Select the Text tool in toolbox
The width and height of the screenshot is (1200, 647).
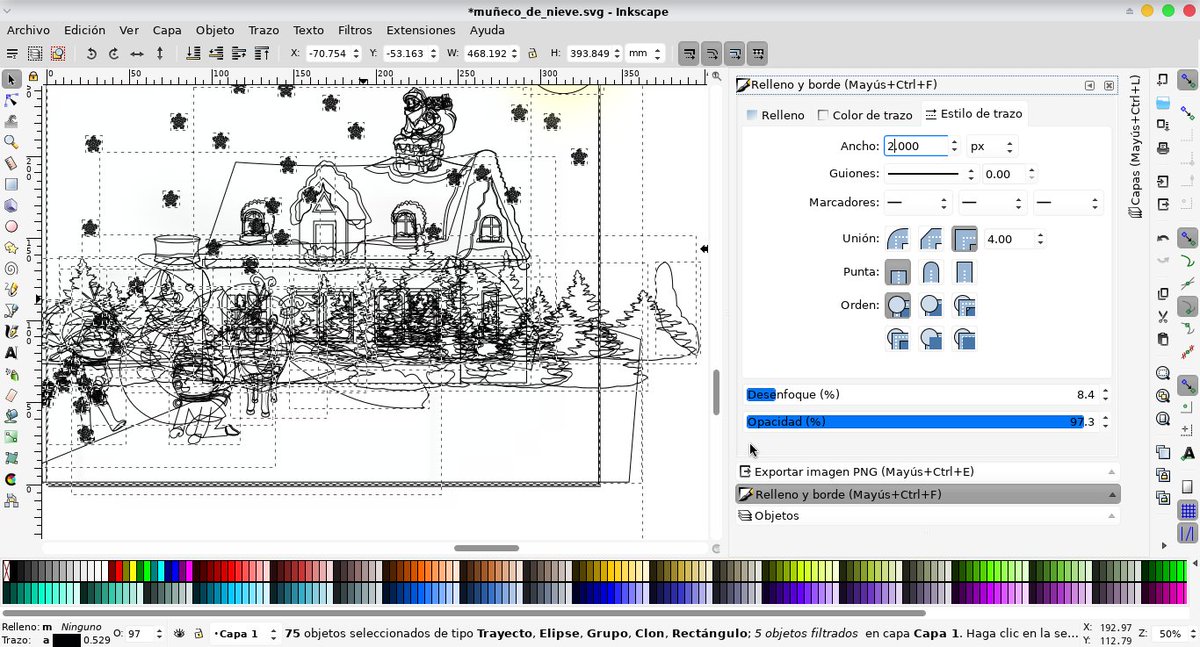(x=11, y=352)
